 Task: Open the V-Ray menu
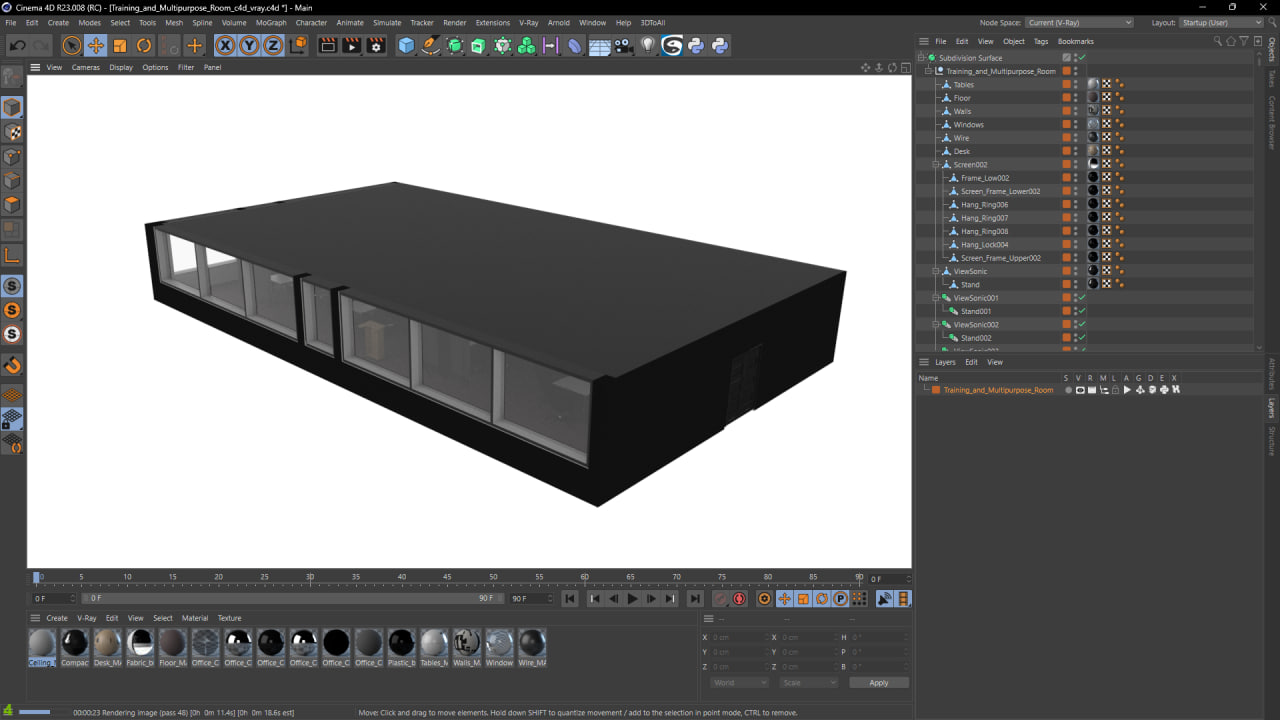[x=528, y=22]
